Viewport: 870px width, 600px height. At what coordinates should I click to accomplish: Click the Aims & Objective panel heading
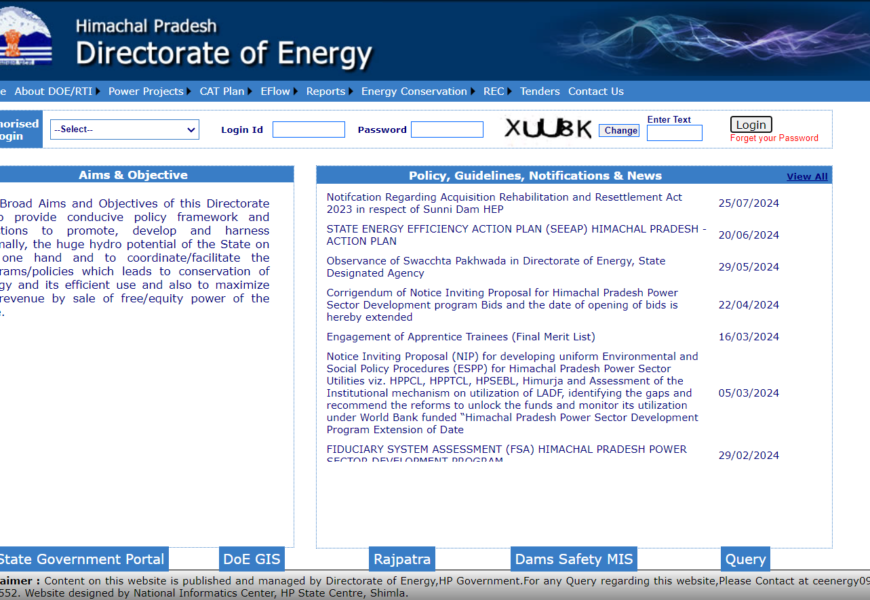pyautogui.click(x=133, y=175)
